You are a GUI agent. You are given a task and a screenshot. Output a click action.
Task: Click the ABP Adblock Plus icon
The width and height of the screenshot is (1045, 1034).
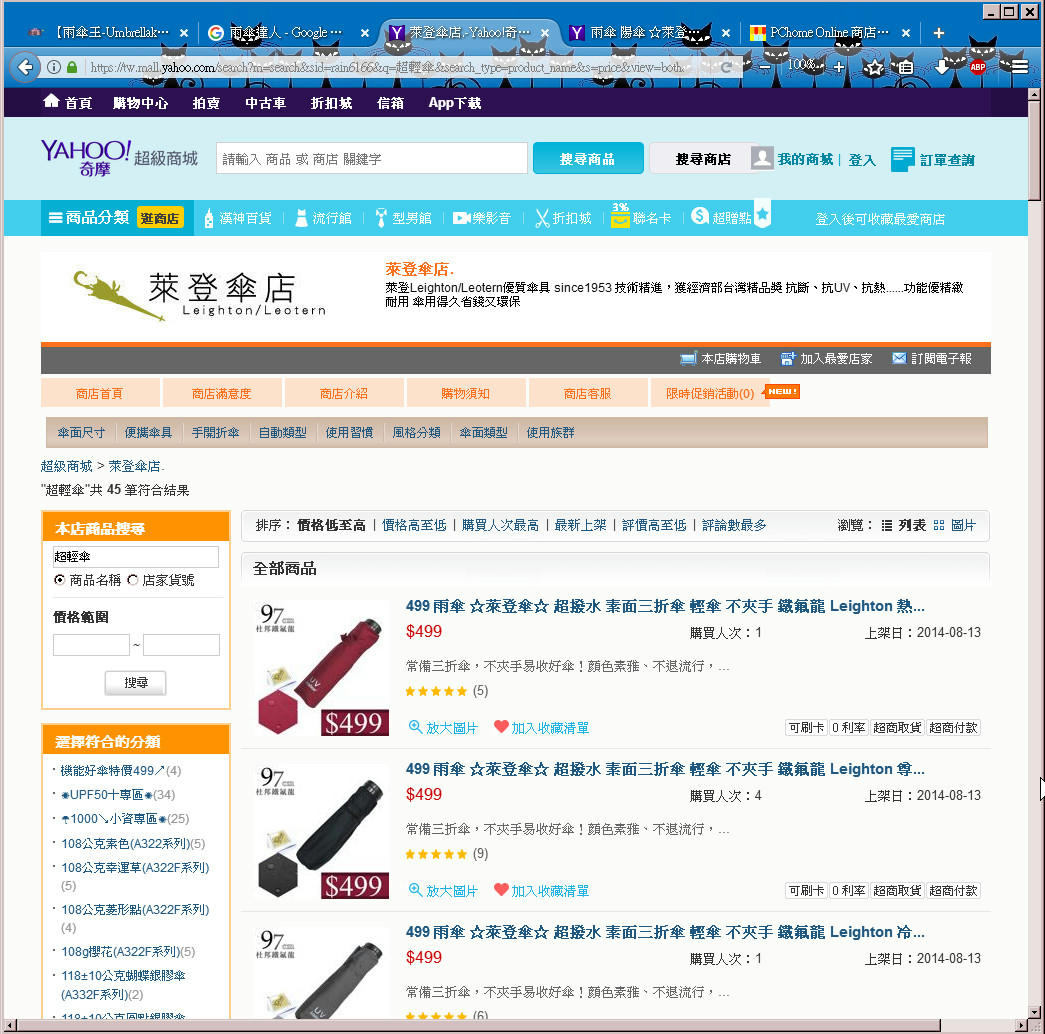pyautogui.click(x=978, y=67)
